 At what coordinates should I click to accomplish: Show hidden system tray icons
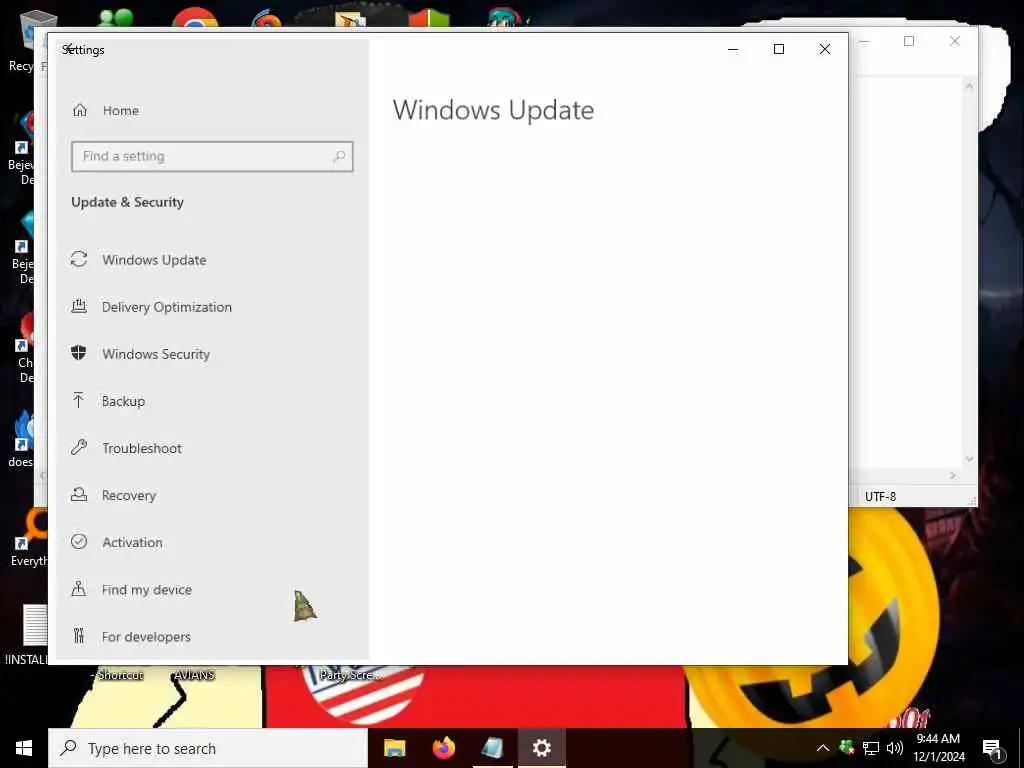[823, 748]
